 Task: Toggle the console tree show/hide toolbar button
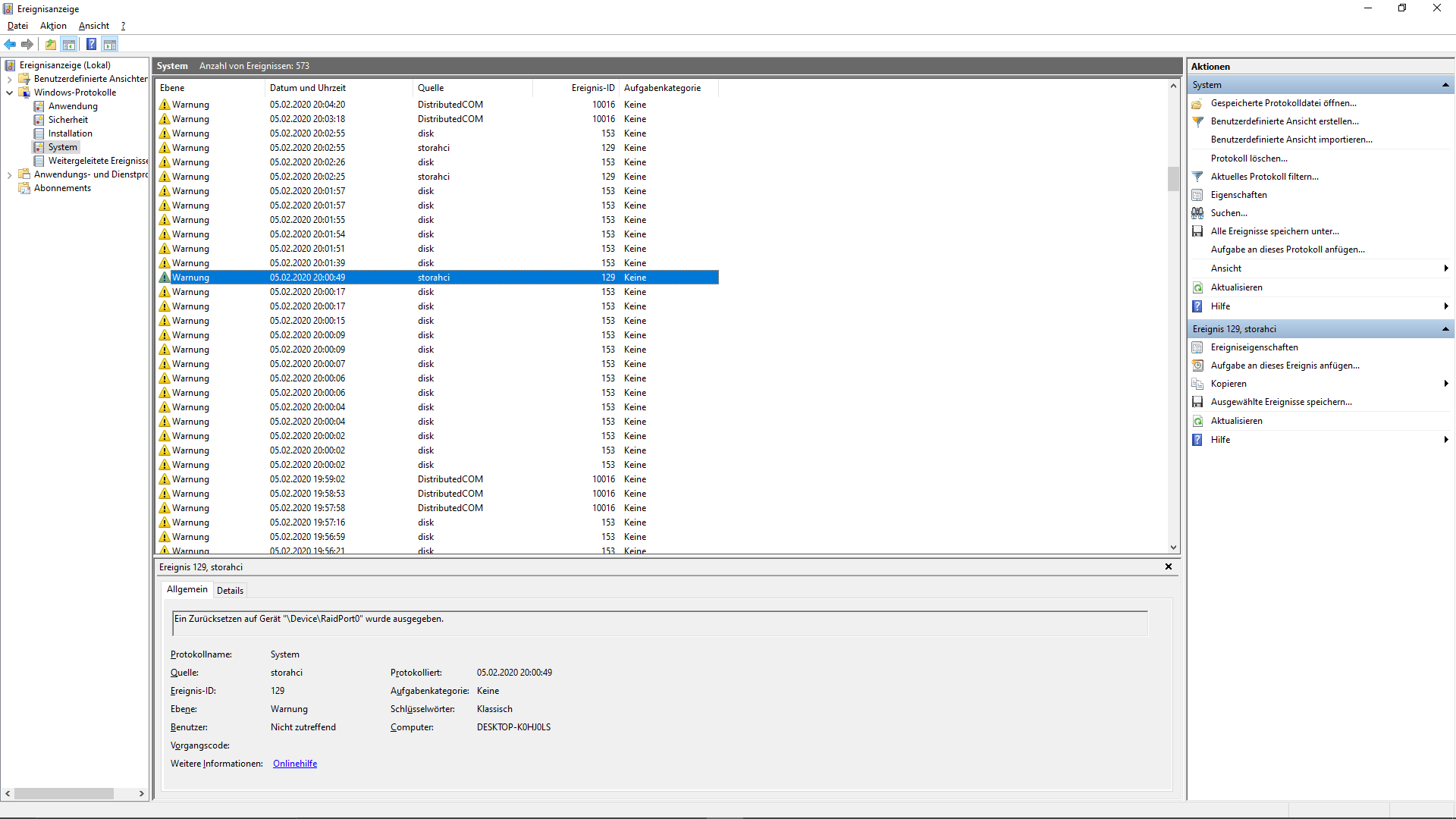point(69,44)
